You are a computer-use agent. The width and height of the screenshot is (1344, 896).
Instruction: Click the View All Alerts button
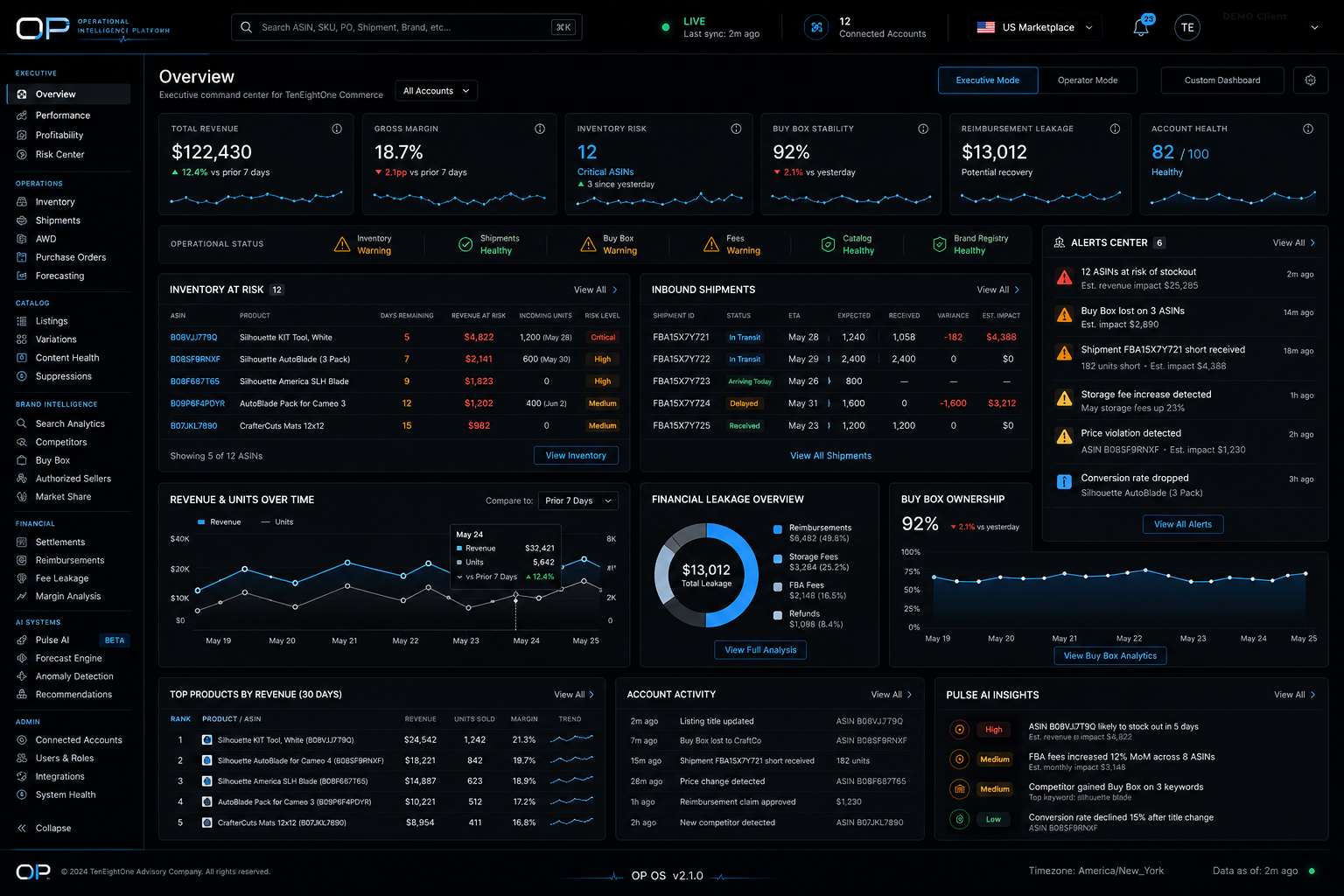[1183, 524]
